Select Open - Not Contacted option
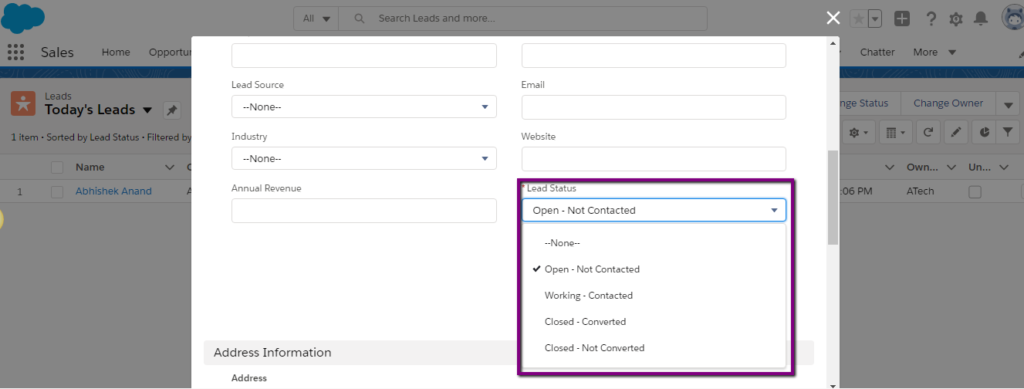1024x389 pixels. click(654, 269)
